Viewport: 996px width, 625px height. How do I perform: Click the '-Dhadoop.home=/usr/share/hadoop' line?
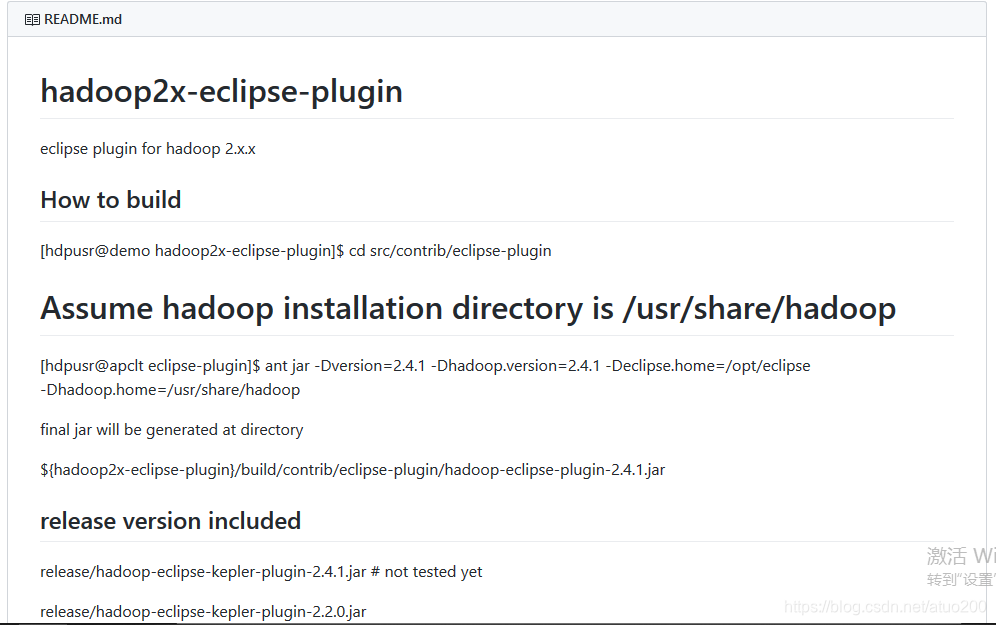click(170, 390)
